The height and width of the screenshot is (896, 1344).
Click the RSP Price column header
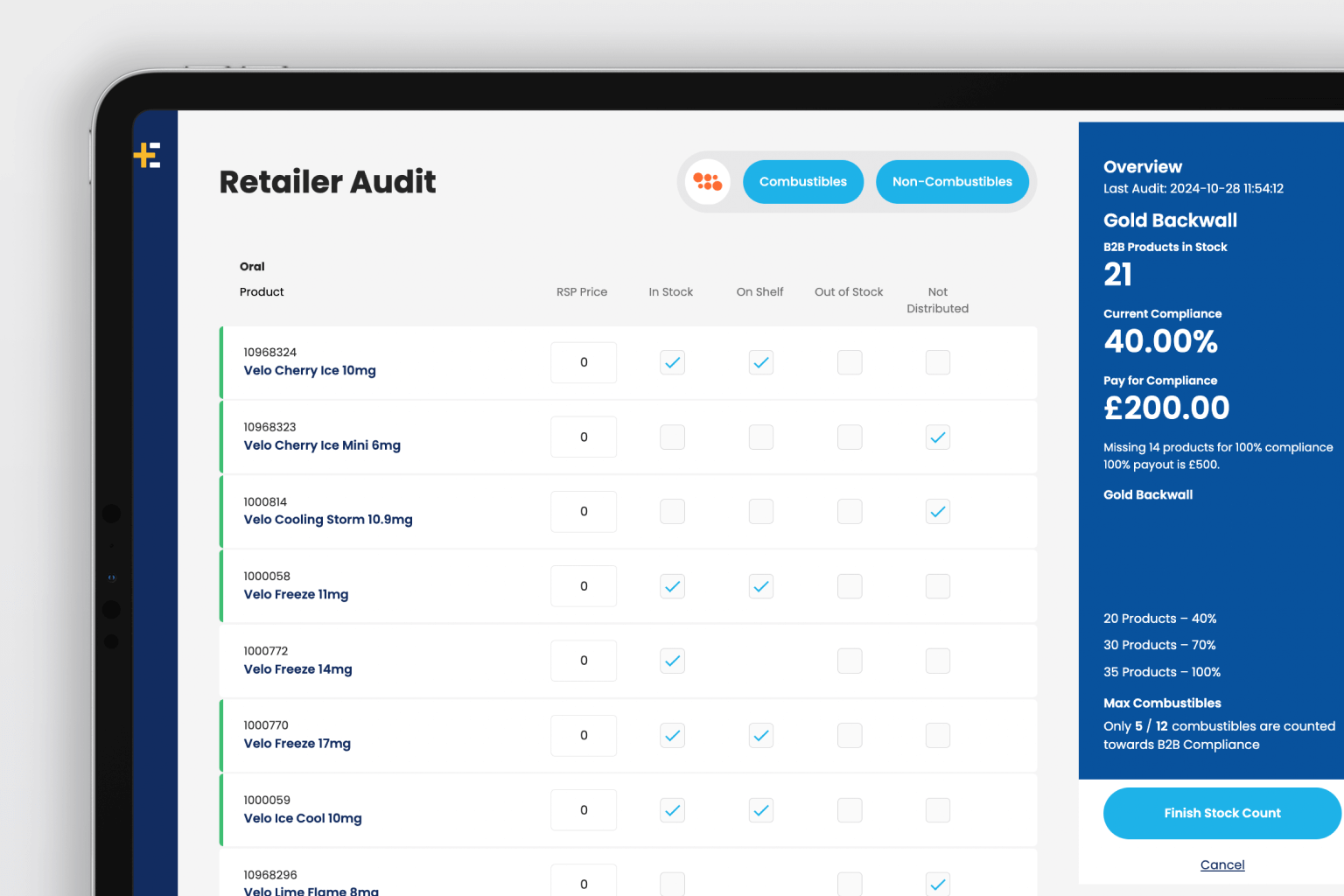pyautogui.click(x=582, y=291)
